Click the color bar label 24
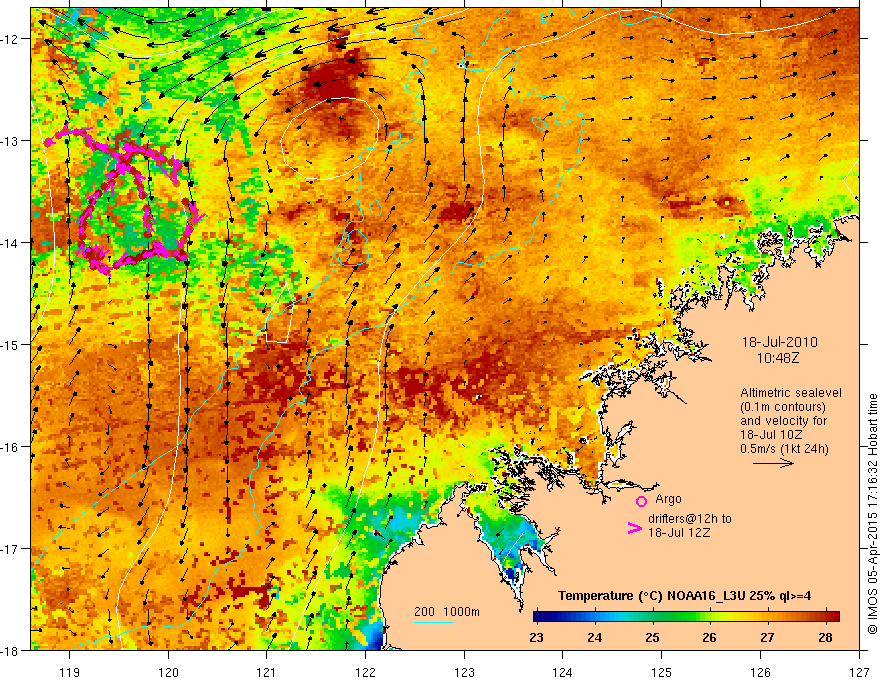 (x=594, y=637)
